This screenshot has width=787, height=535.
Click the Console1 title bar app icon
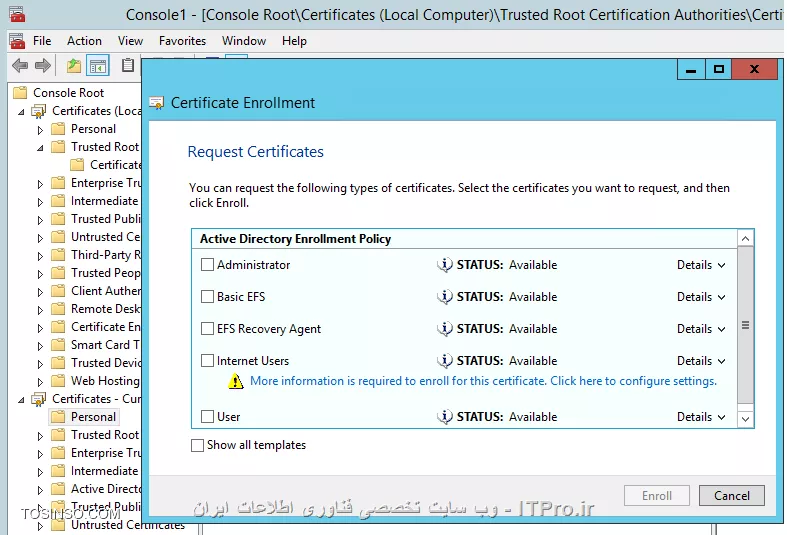[x=17, y=14]
